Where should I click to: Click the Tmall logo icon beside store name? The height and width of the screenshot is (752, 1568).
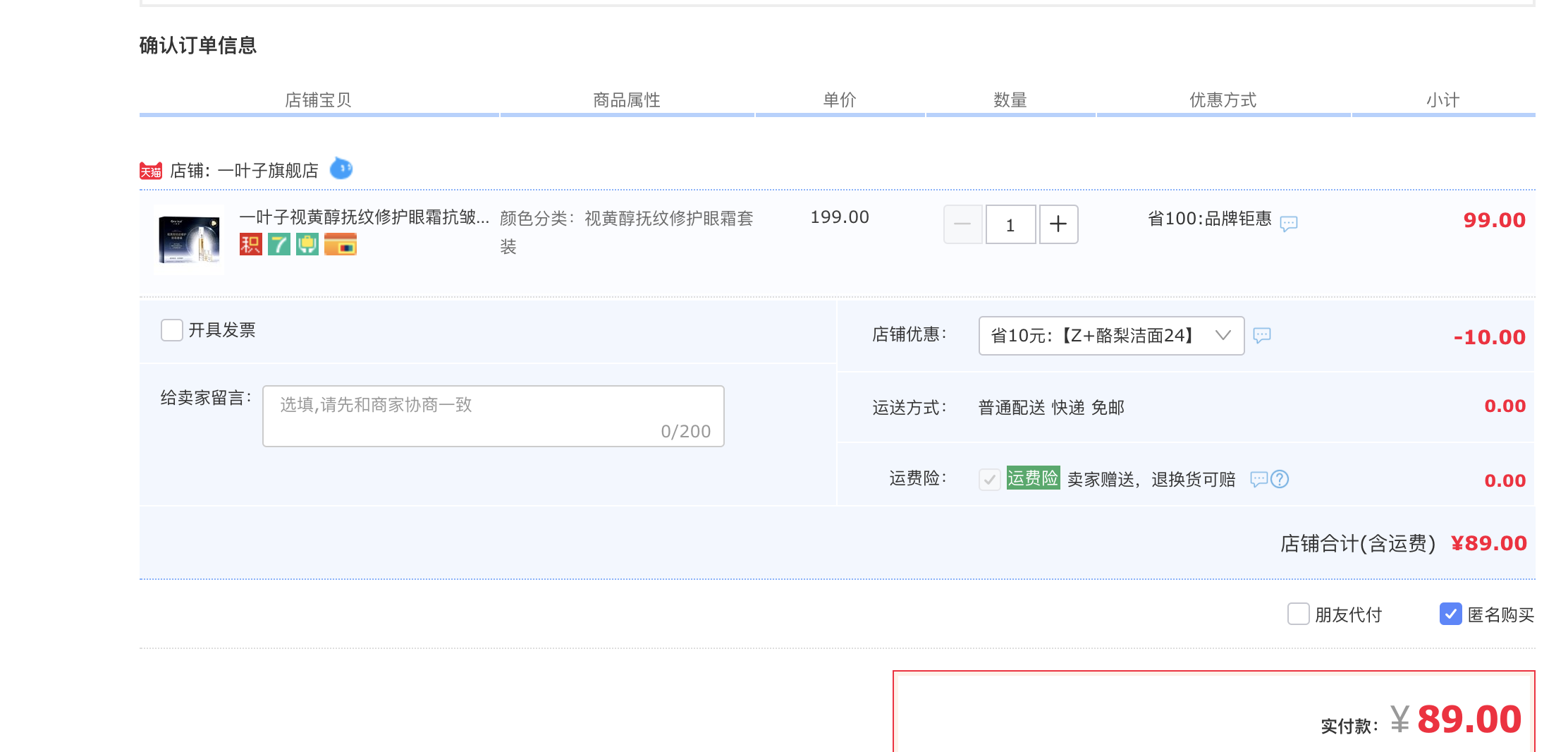click(151, 171)
